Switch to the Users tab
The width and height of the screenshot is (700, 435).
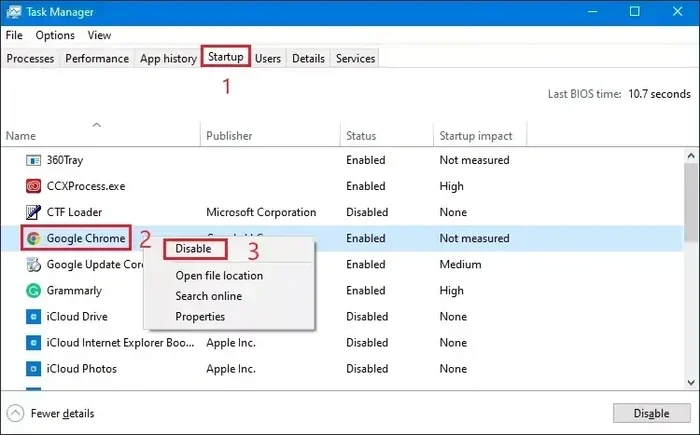[268, 59]
